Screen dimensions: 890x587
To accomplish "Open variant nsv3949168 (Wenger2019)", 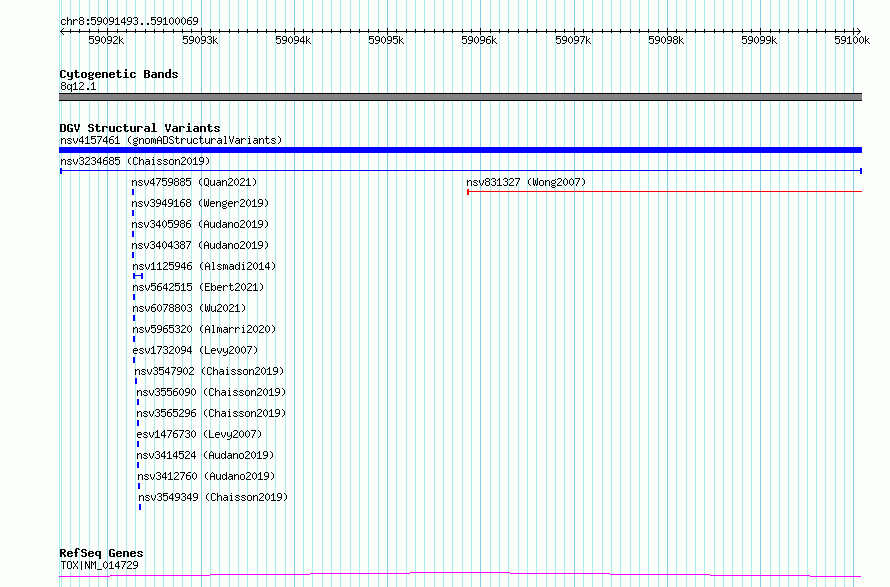I will click(200, 203).
